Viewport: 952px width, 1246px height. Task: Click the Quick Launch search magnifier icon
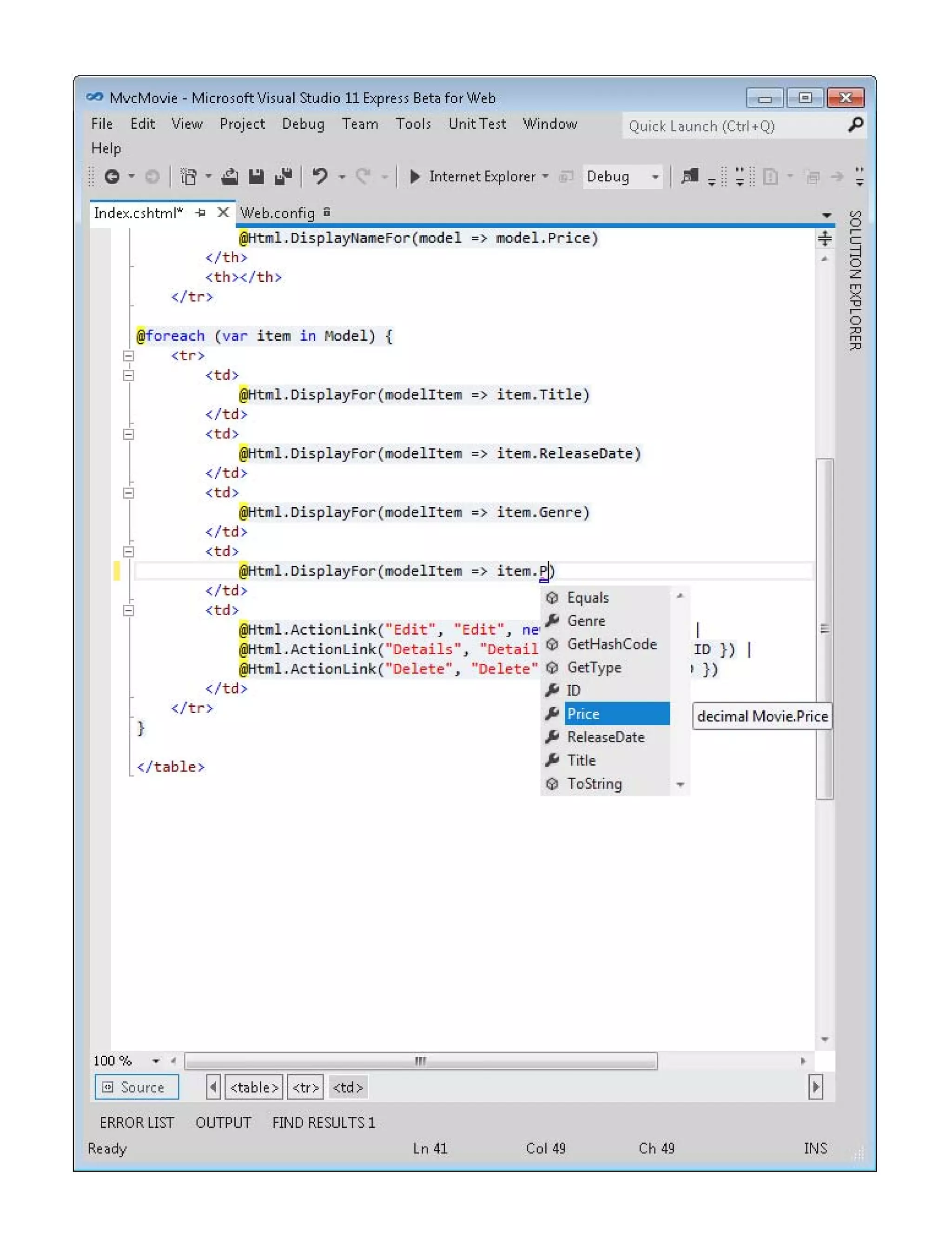pos(856,125)
